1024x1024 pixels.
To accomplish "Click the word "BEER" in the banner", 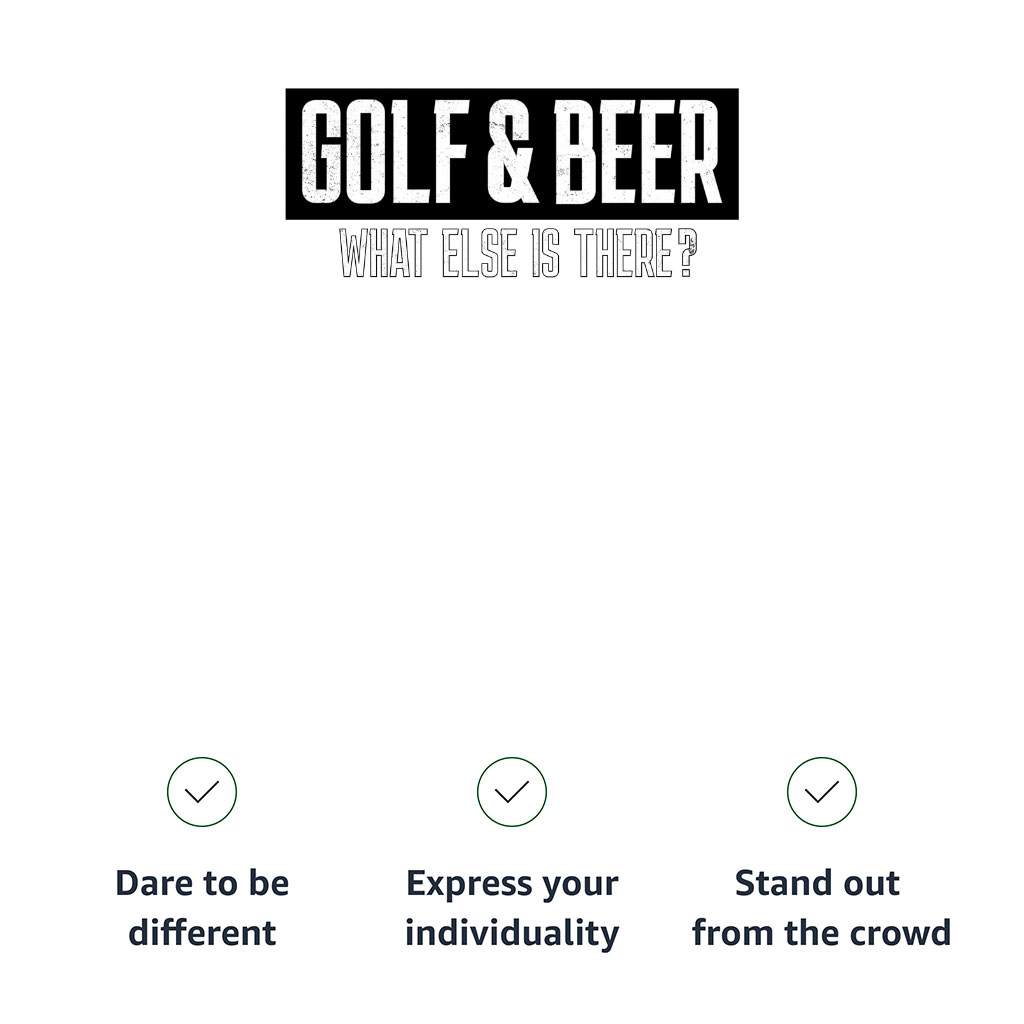I will [x=635, y=153].
